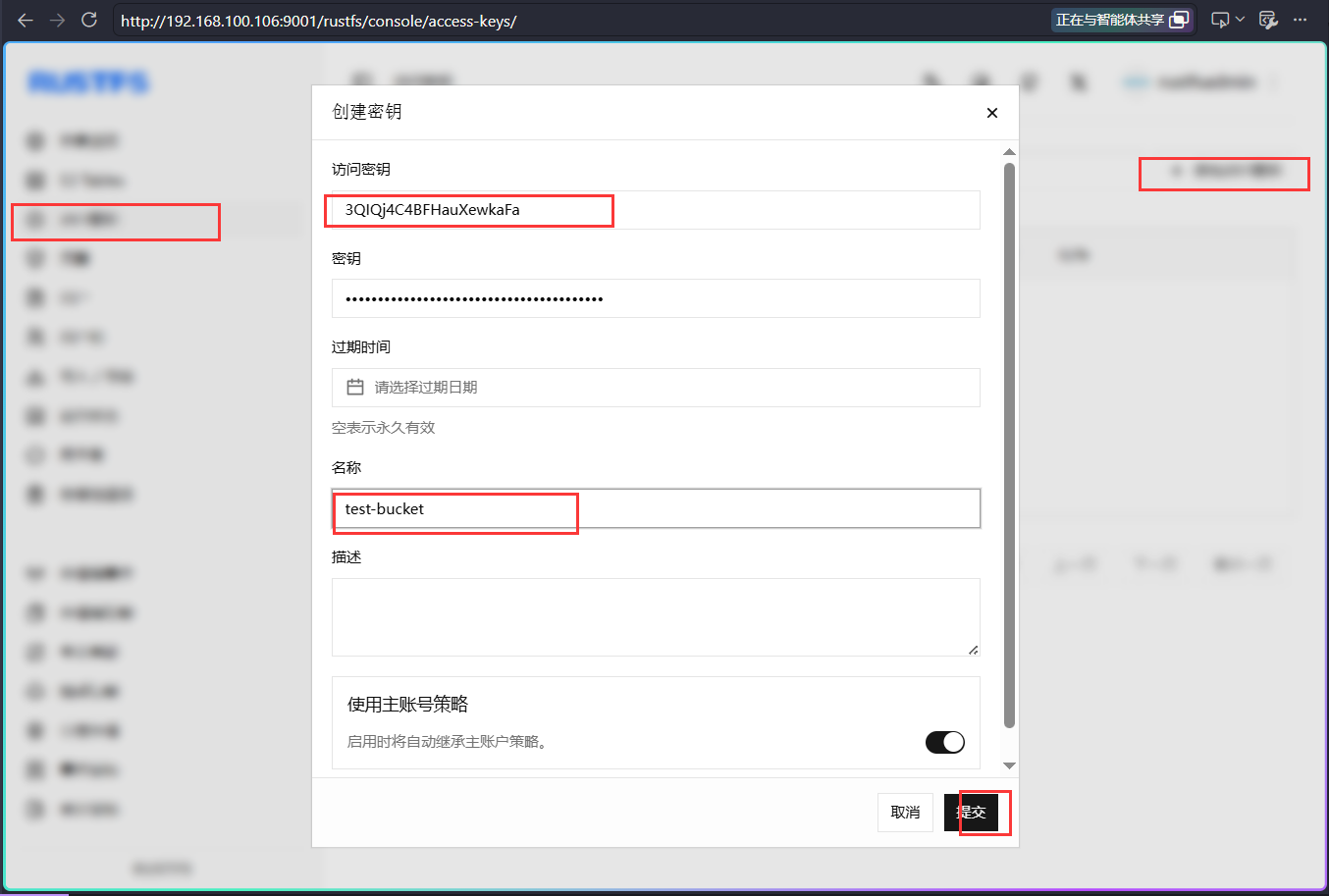The image size is (1329, 896).
Task: Click the dialog scrollbar up arrow
Action: click(x=1009, y=152)
